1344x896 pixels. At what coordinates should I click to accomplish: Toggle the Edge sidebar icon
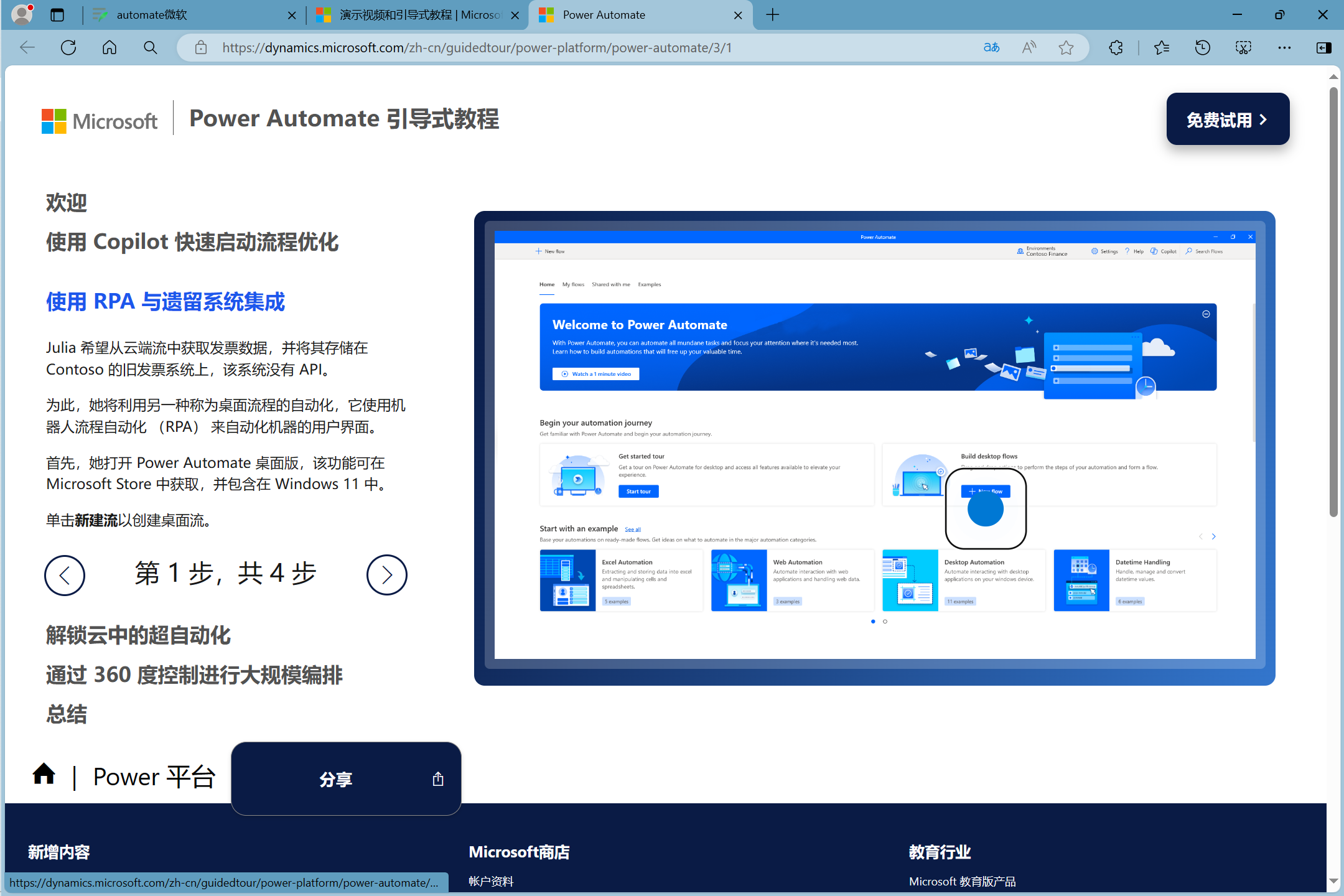1324,48
